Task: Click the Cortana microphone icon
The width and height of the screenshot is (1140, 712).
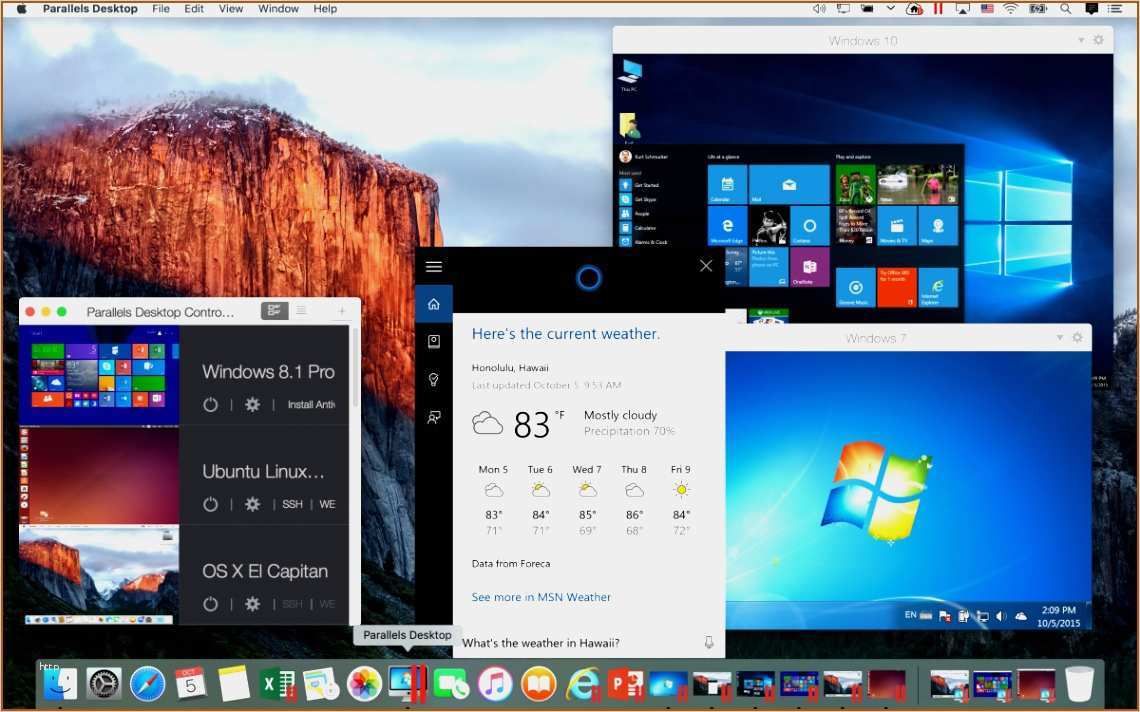Action: point(709,642)
